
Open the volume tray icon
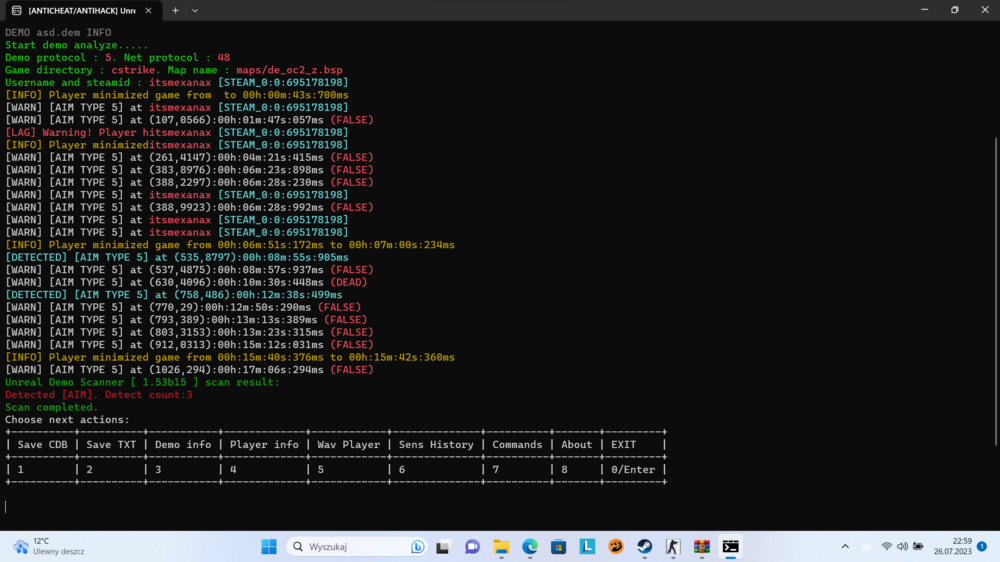coord(902,547)
